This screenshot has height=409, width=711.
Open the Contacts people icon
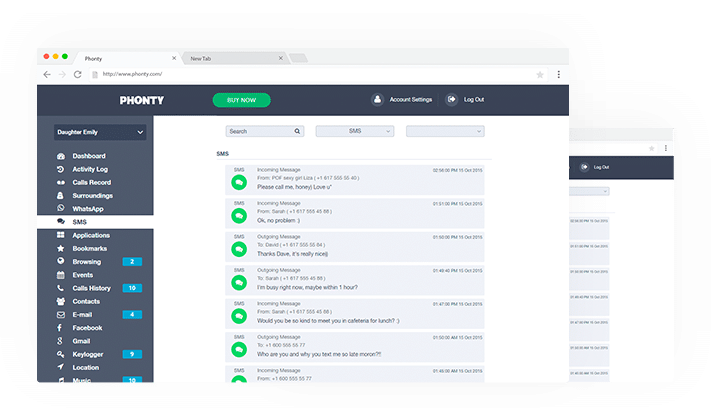[60, 301]
